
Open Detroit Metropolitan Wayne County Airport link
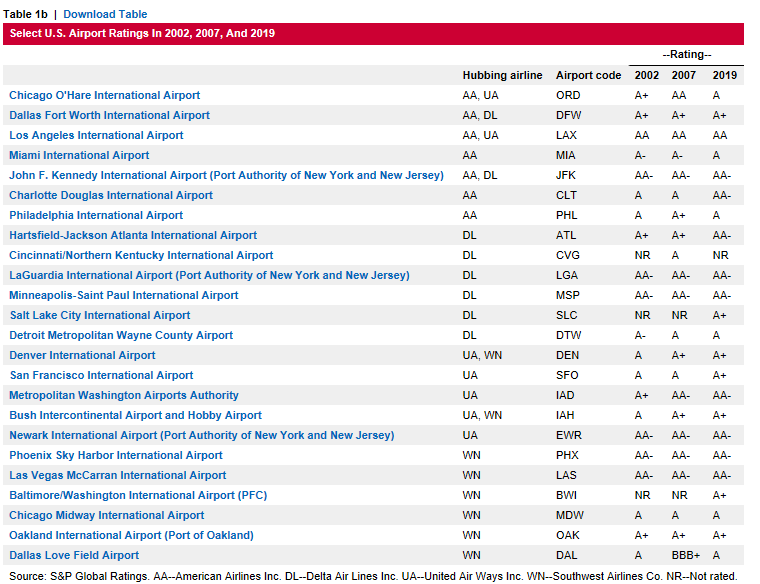(121, 335)
